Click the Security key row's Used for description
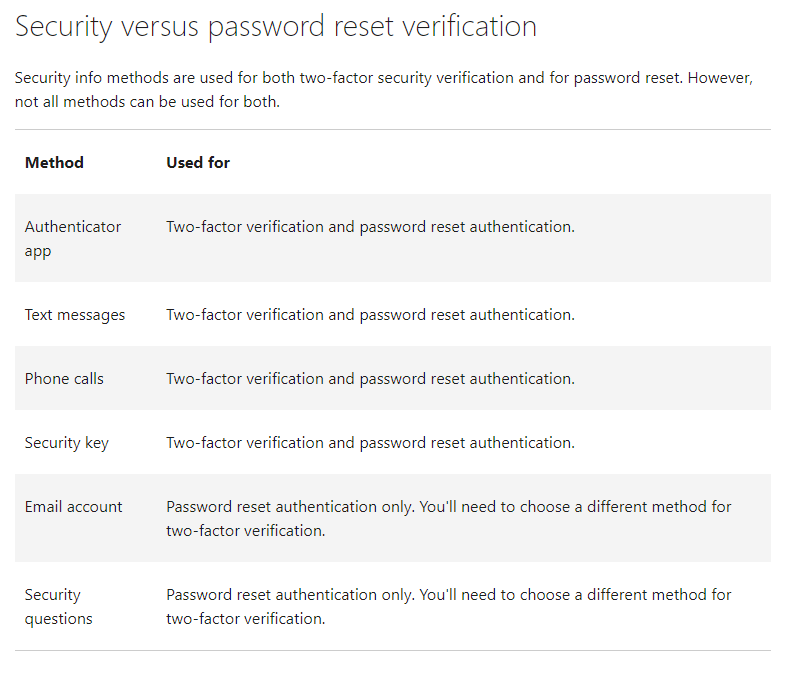The image size is (812, 689). pyautogui.click(x=370, y=443)
